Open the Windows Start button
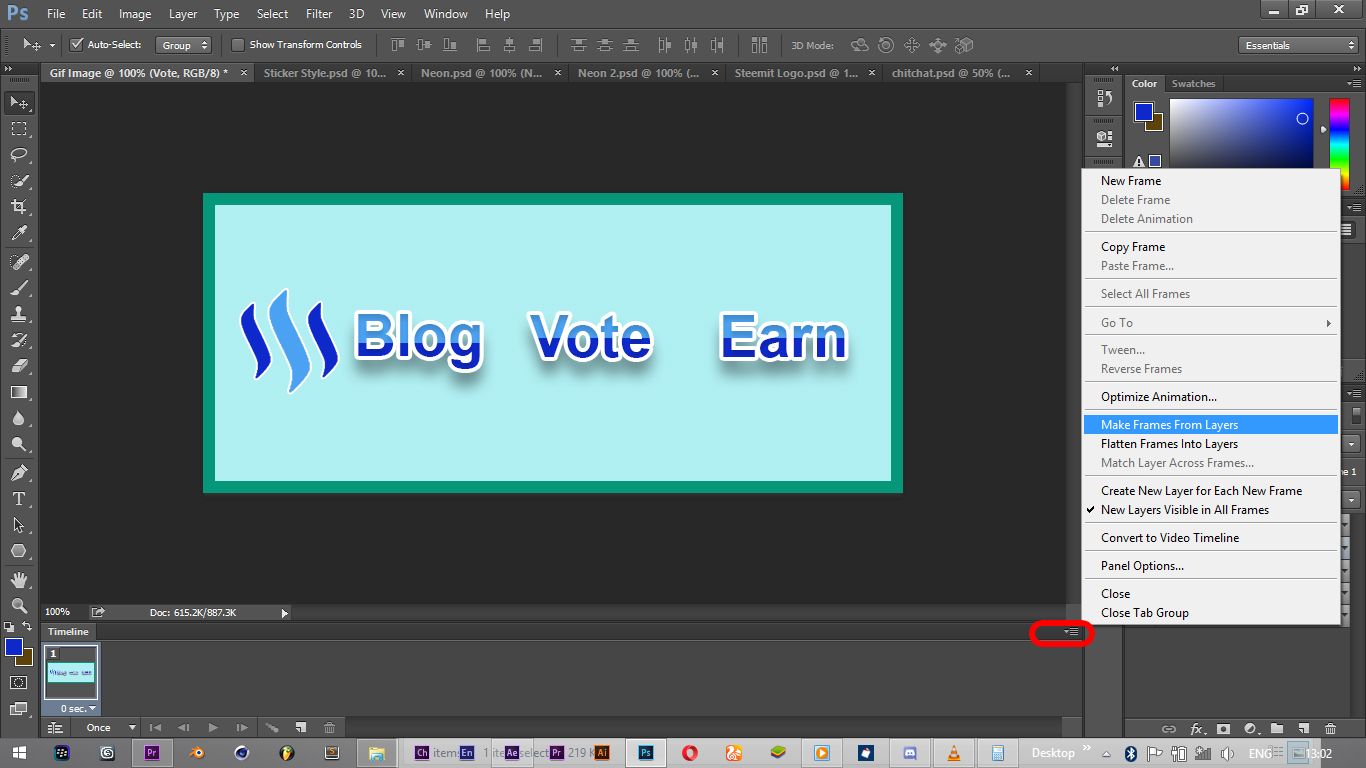This screenshot has width=1366, height=768. point(21,753)
